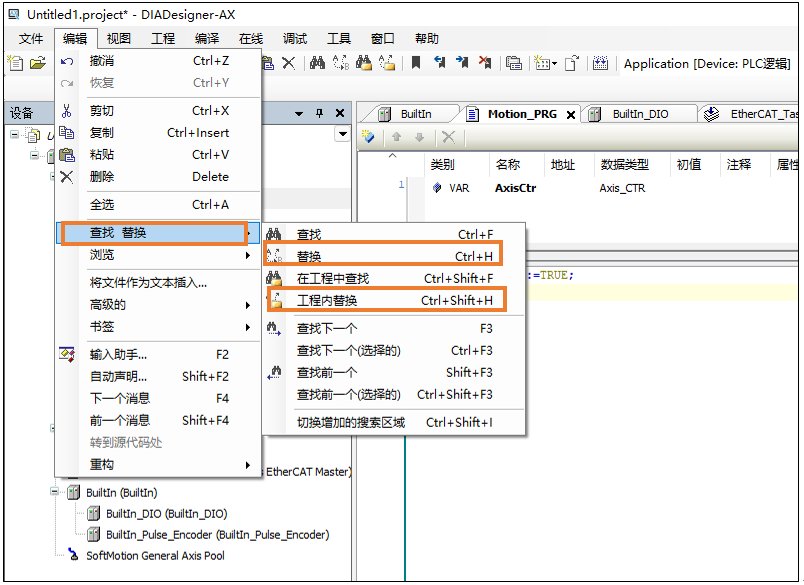Click the Cut (剪切) scissors icon

pyautogui.click(x=67, y=111)
